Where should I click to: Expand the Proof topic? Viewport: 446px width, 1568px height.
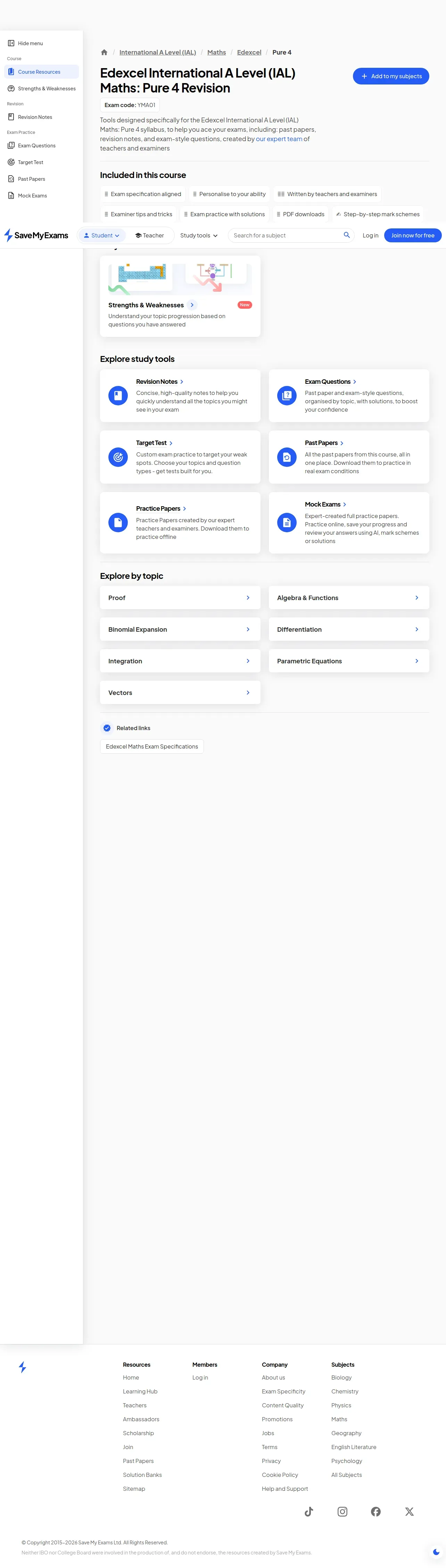(x=180, y=598)
